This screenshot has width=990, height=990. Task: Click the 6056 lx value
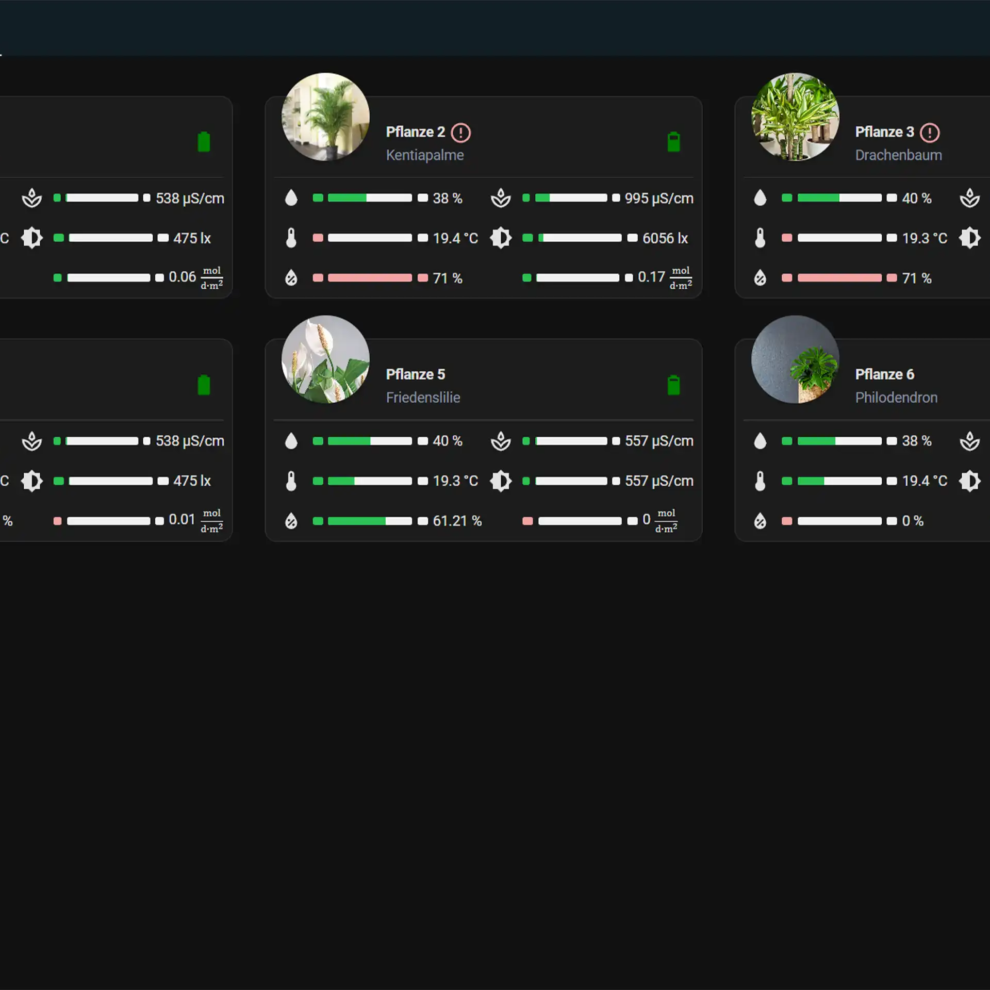[665, 238]
